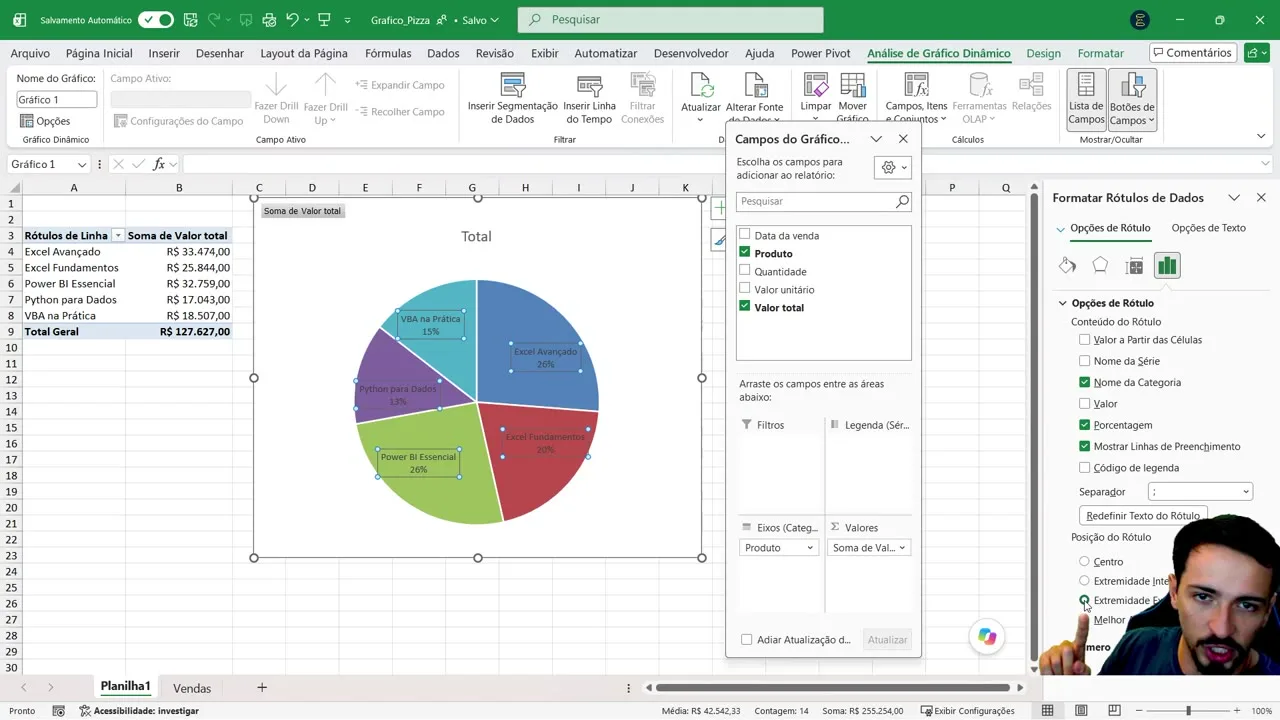Viewport: 1280px width, 720px height.
Task: Open the Design ribbon tab
Action: point(1043,53)
